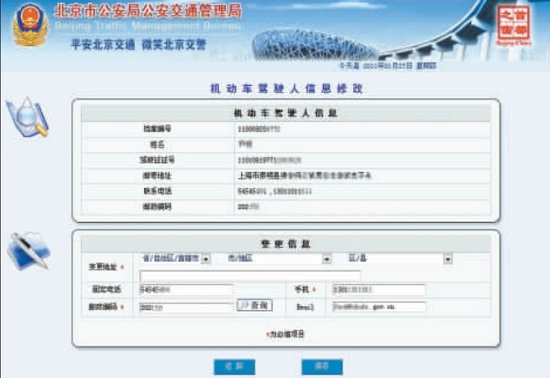This screenshot has width=550, height=378.
Task: Click the 北京市公安局公安交通管理局 header title
Action: [x=148, y=11]
